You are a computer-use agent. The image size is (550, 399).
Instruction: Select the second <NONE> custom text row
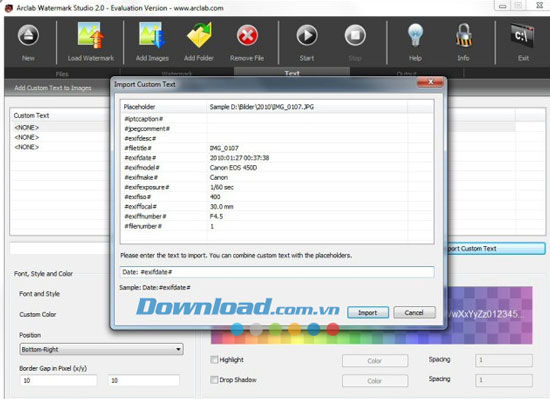60,137
